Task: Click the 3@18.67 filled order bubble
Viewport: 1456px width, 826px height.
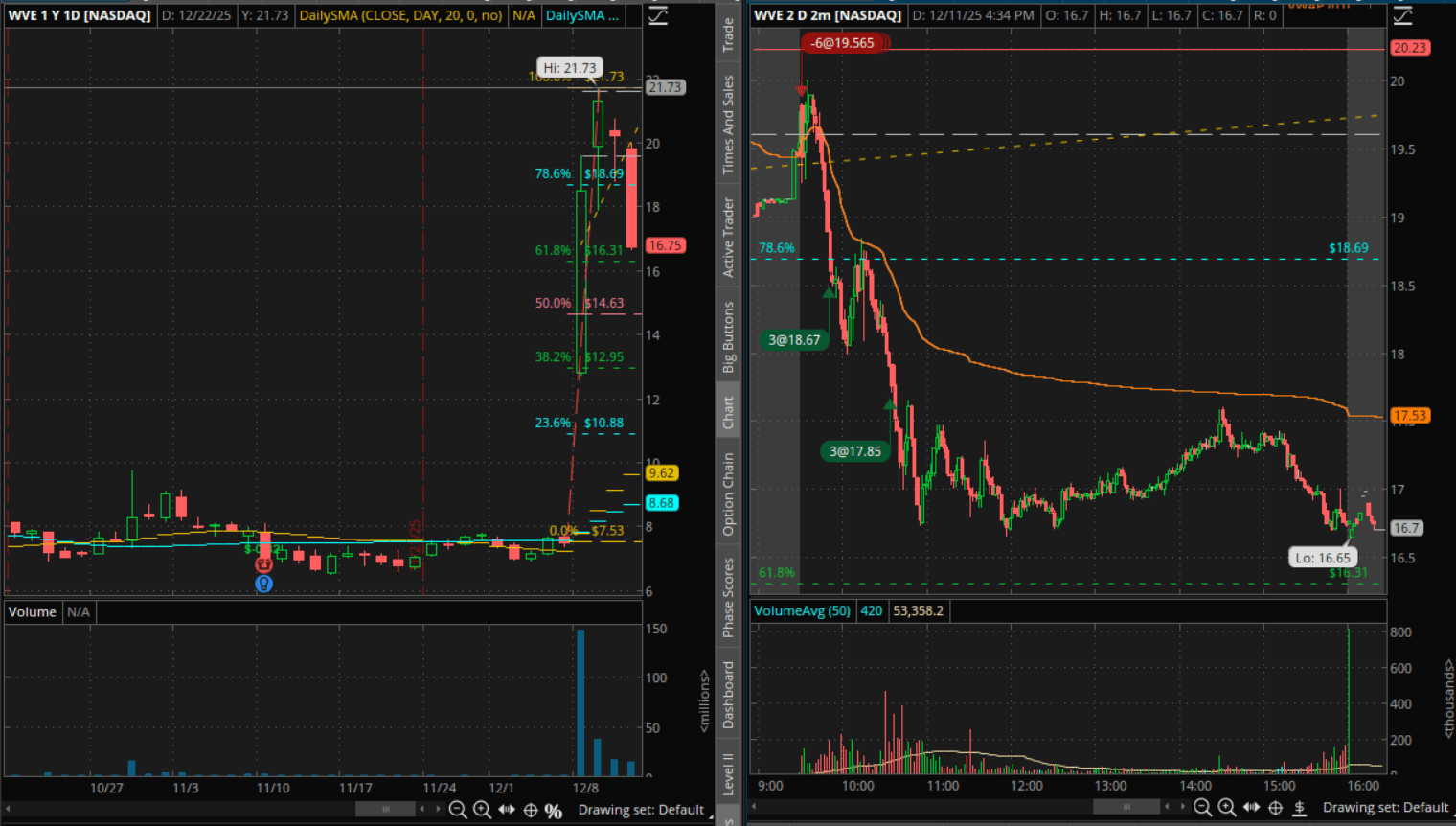Action: click(794, 340)
